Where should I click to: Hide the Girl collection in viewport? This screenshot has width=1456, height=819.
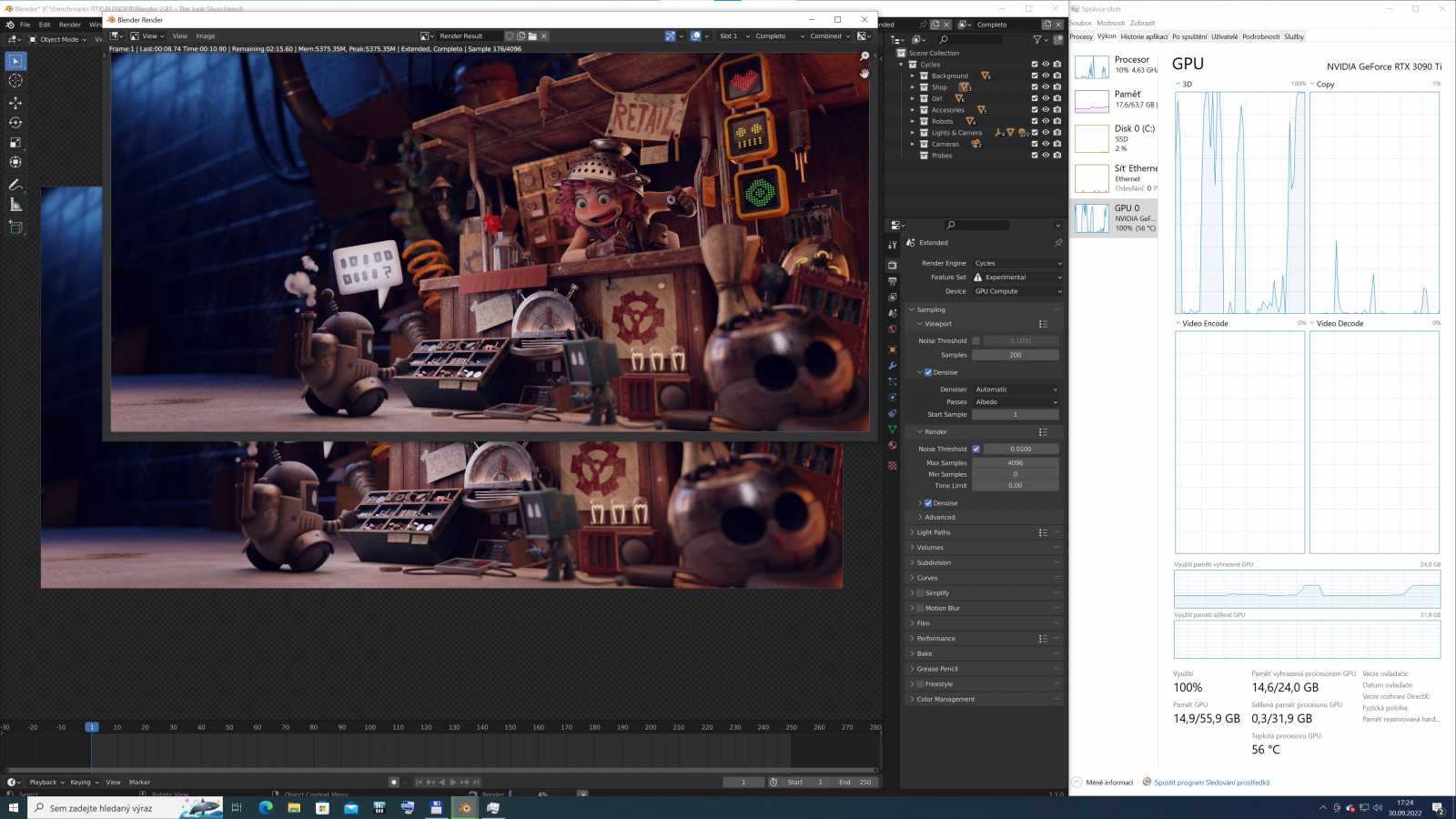(1046, 98)
